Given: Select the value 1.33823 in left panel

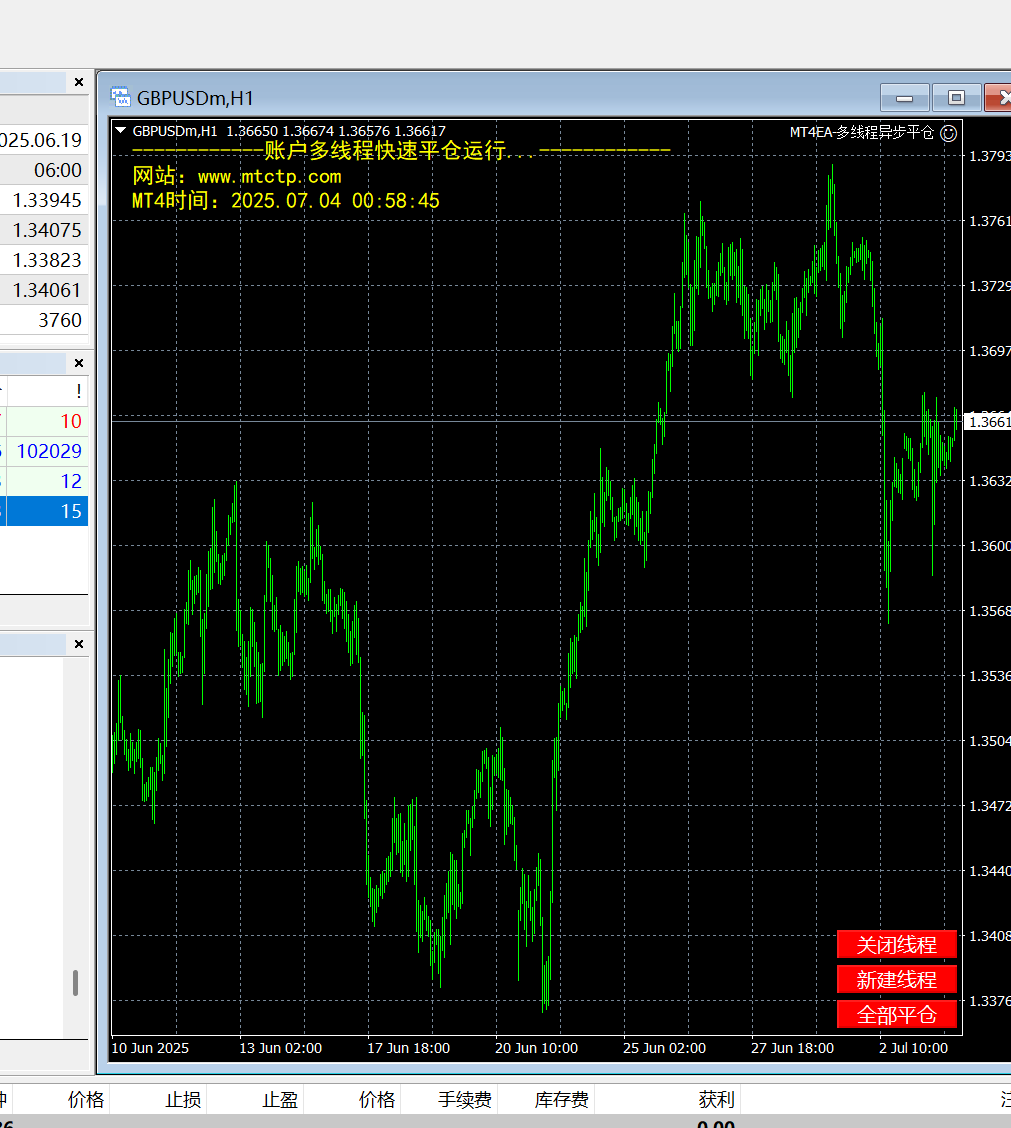Looking at the screenshot, I should (x=47, y=260).
